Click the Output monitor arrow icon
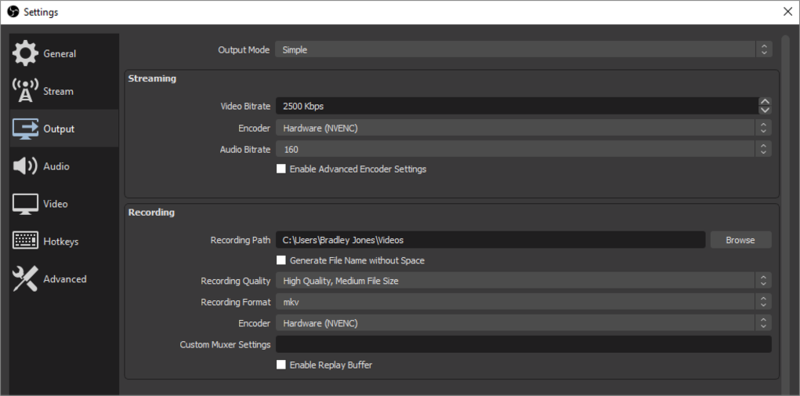This screenshot has width=800, height=396. click(x=25, y=129)
